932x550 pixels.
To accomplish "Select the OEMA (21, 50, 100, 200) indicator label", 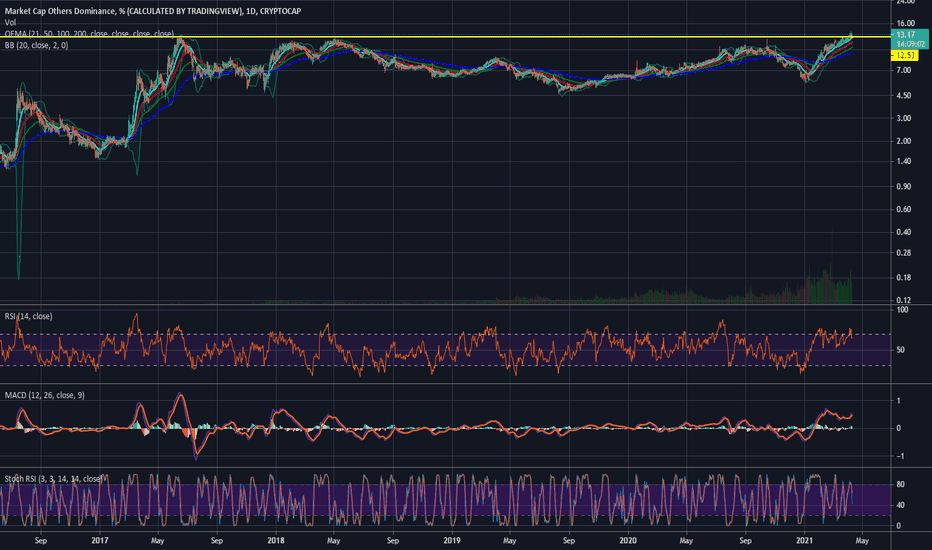I will 89,34.
